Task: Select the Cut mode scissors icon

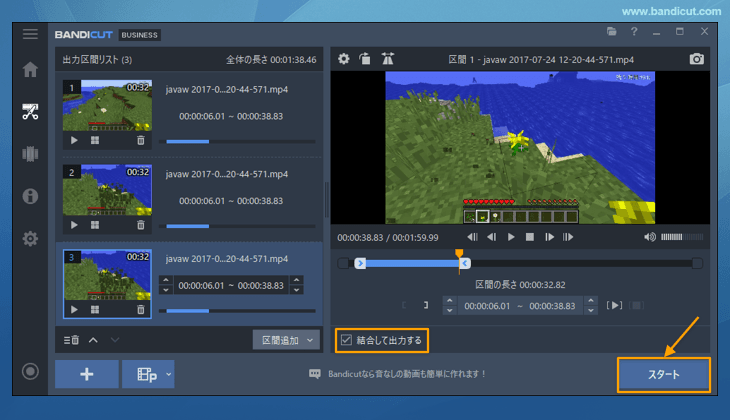Action: click(x=30, y=112)
